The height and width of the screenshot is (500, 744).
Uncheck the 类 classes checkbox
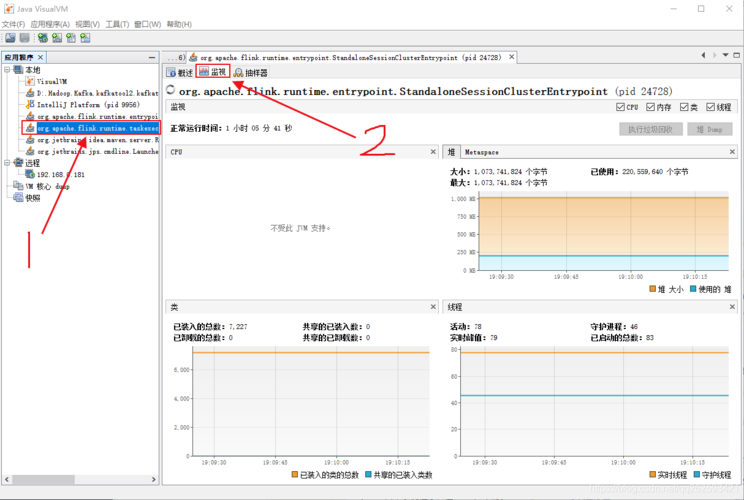(x=684, y=107)
